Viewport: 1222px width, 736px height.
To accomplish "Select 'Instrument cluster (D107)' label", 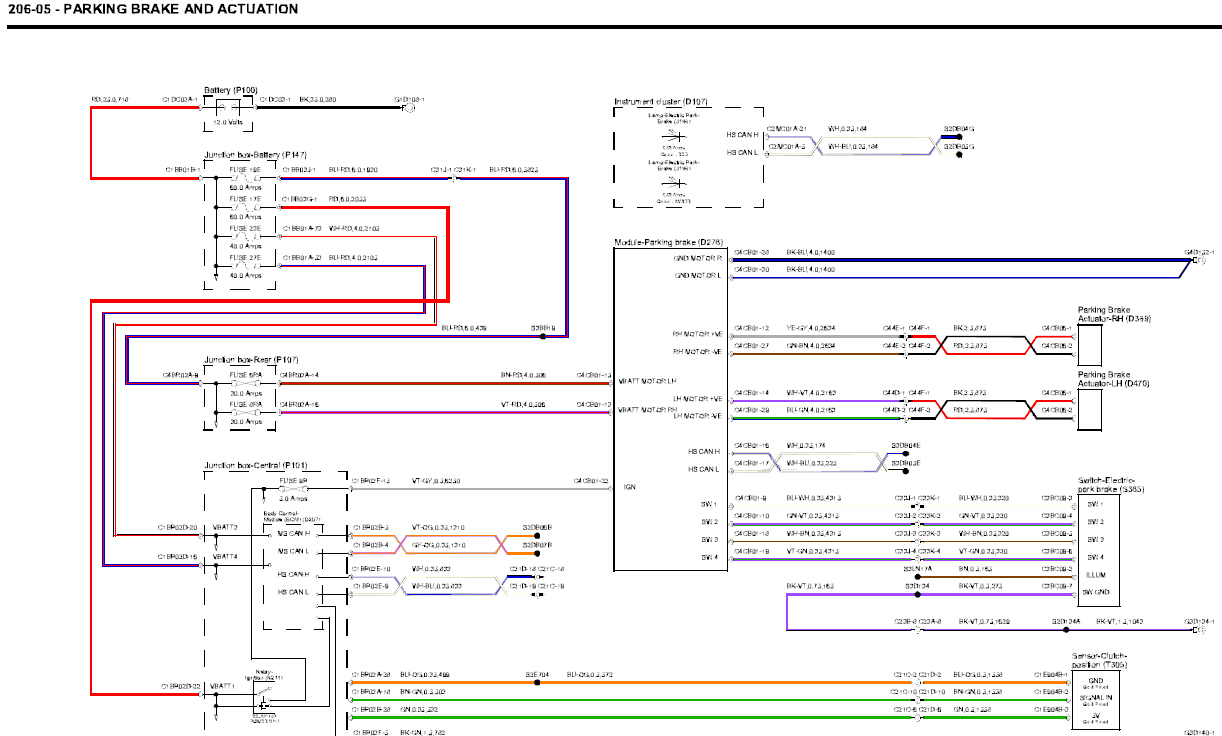I will pyautogui.click(x=661, y=102).
